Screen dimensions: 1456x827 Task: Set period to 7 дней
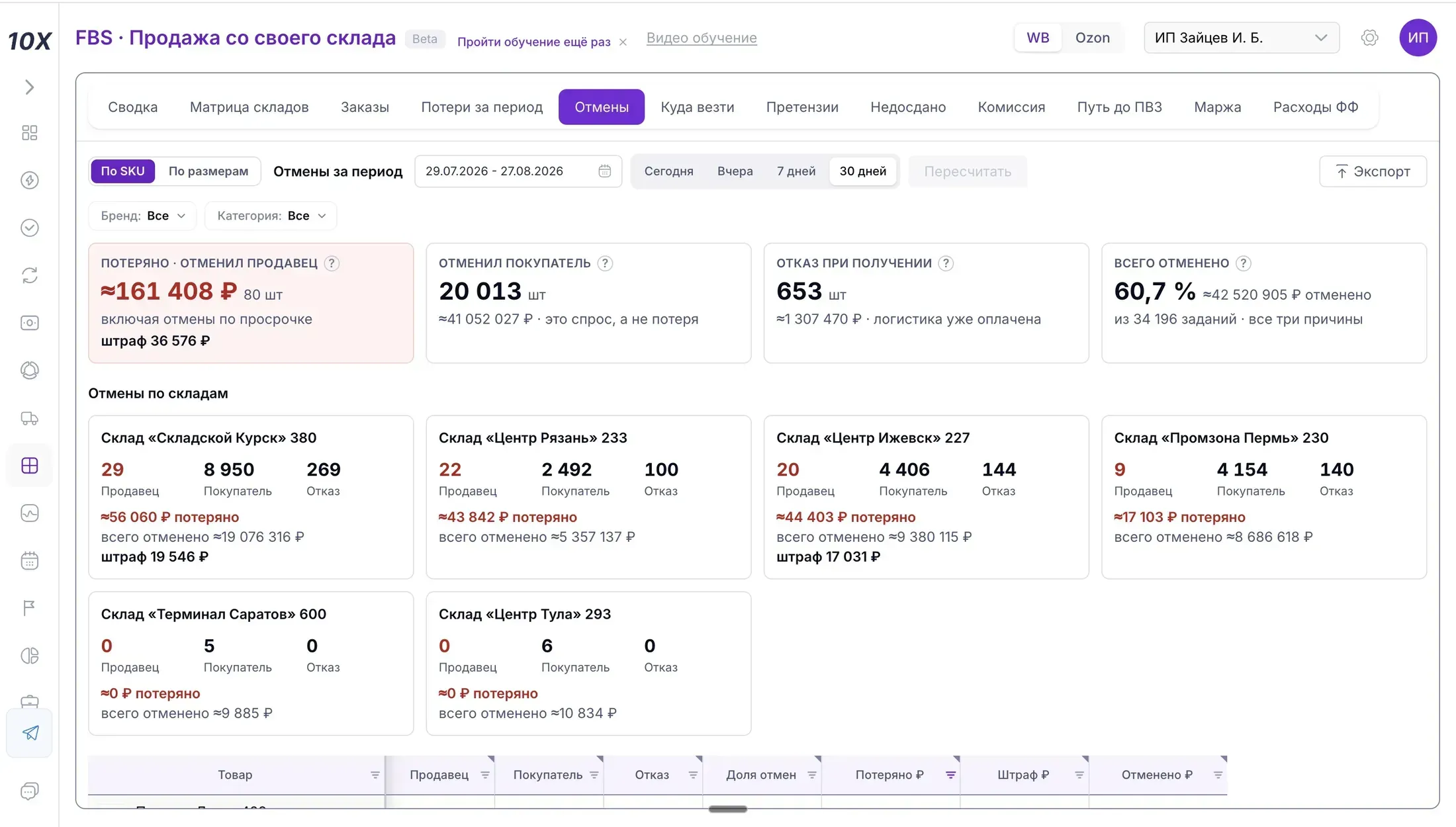pyautogui.click(x=796, y=171)
